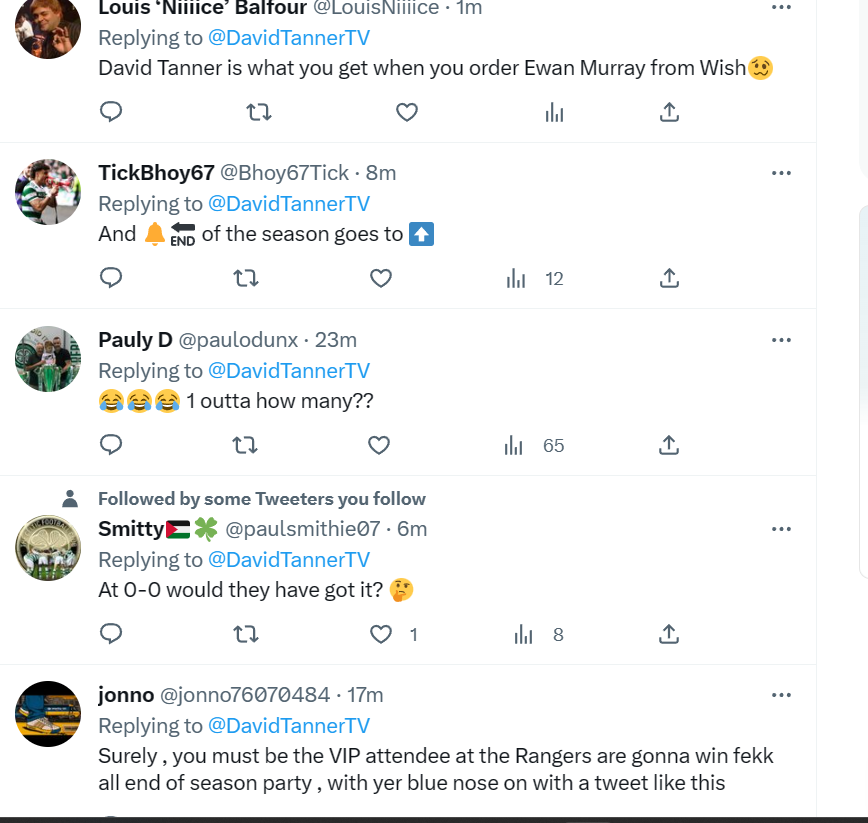This screenshot has height=823, width=868.
Task: Retweet Pauly D's tweet
Action: [245, 445]
